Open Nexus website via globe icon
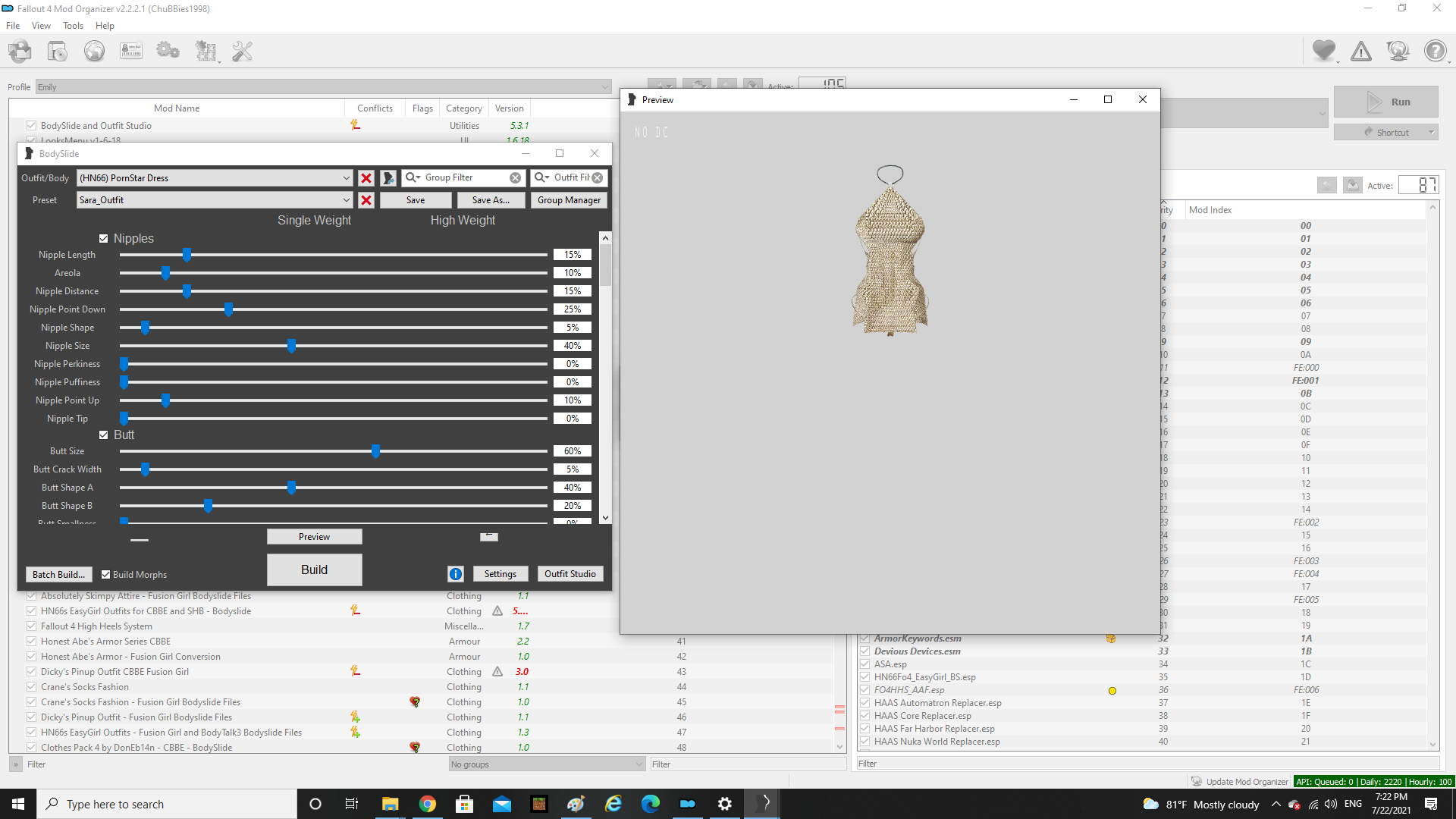The width and height of the screenshot is (1456, 819). (x=94, y=52)
